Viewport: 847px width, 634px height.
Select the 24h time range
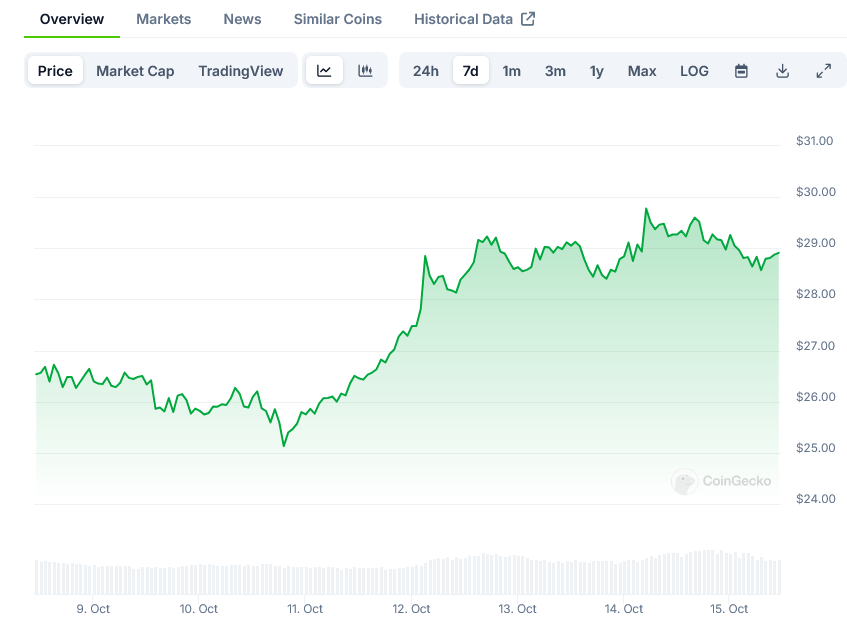426,71
